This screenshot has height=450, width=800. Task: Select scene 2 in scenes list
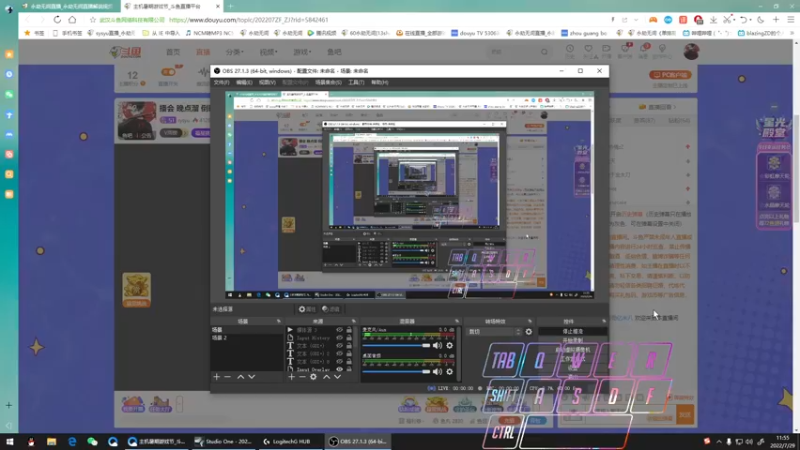246,338
